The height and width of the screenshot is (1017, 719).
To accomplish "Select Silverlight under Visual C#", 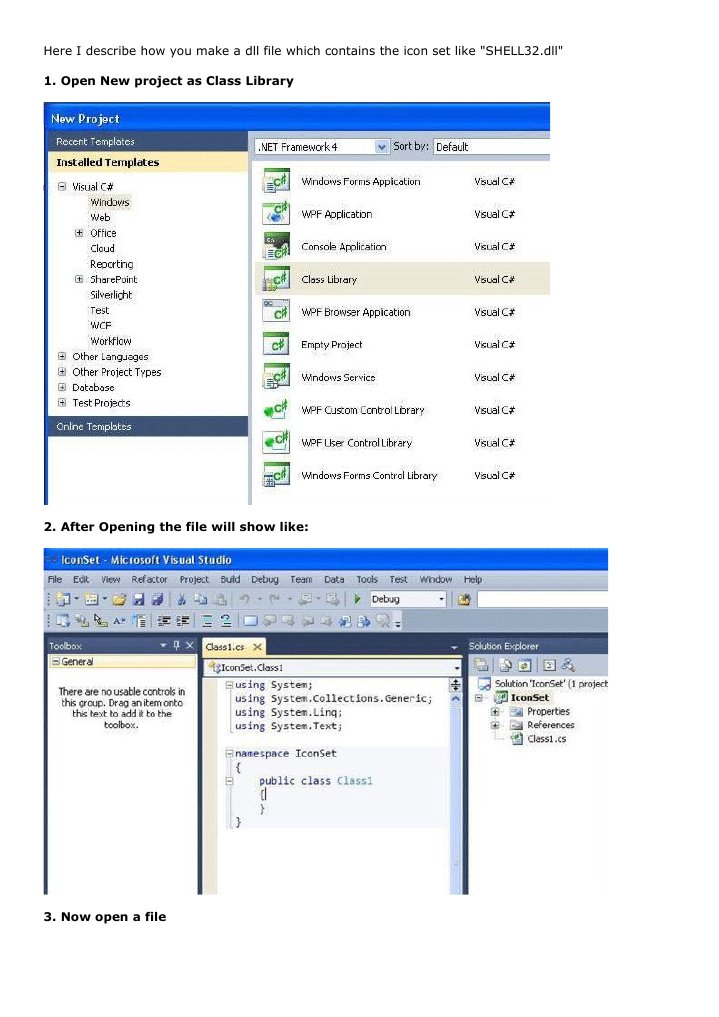I will click(111, 294).
